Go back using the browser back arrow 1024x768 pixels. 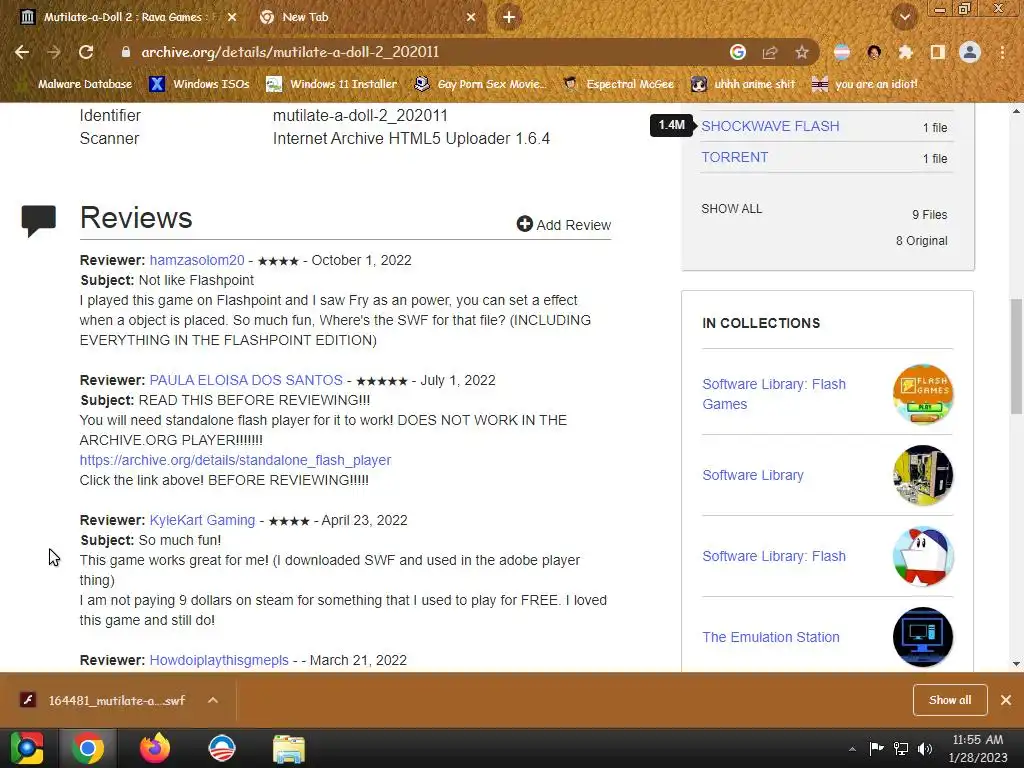point(22,52)
